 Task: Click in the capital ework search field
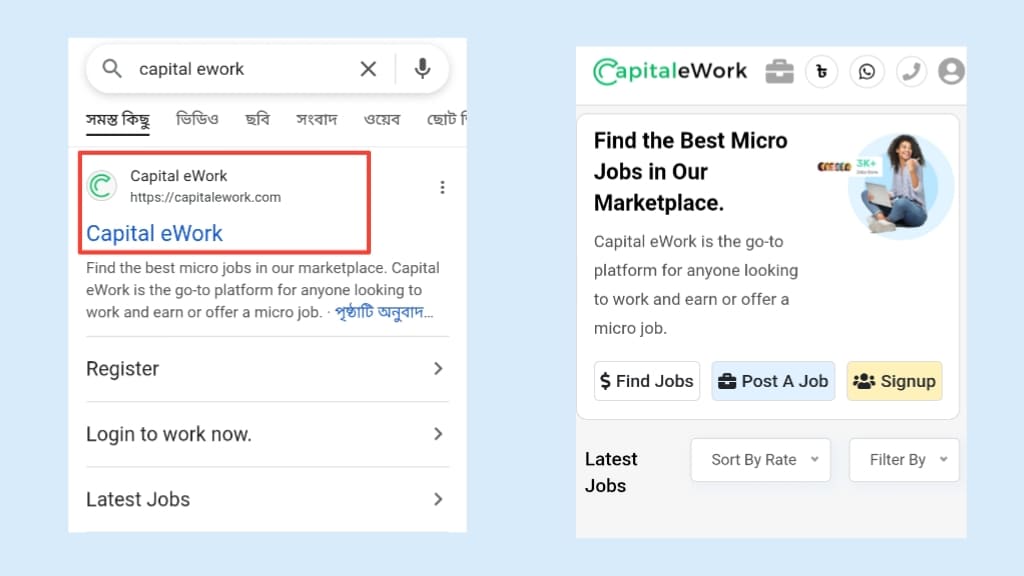click(x=240, y=69)
